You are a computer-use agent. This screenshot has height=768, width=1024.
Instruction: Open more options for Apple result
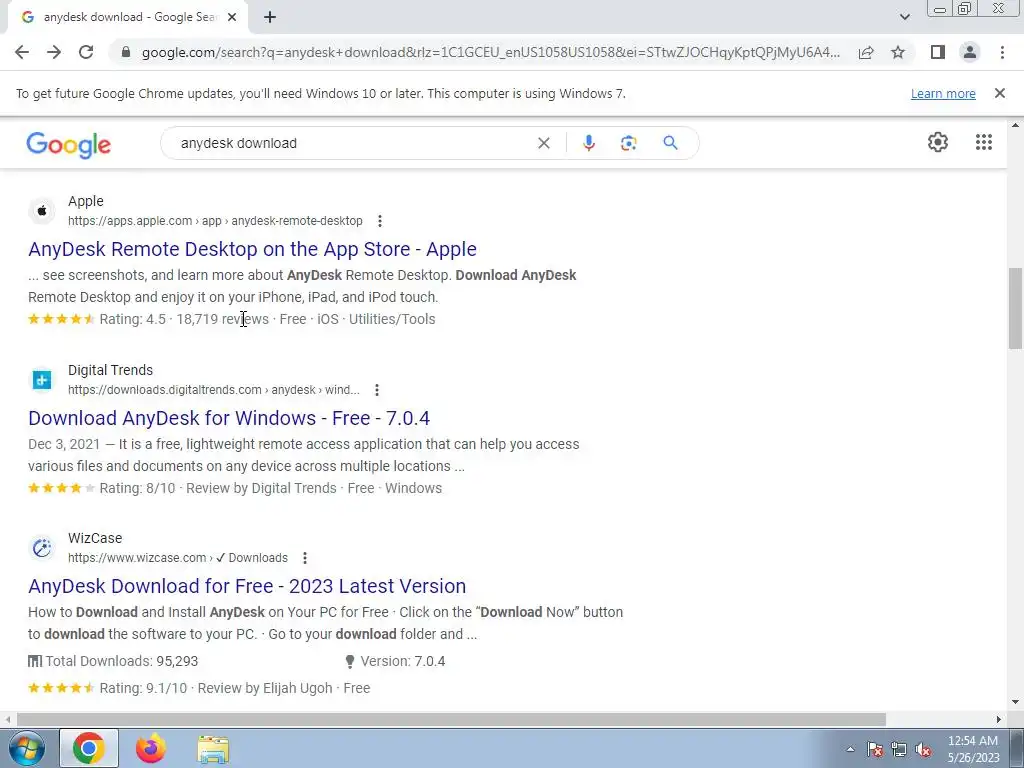379,221
